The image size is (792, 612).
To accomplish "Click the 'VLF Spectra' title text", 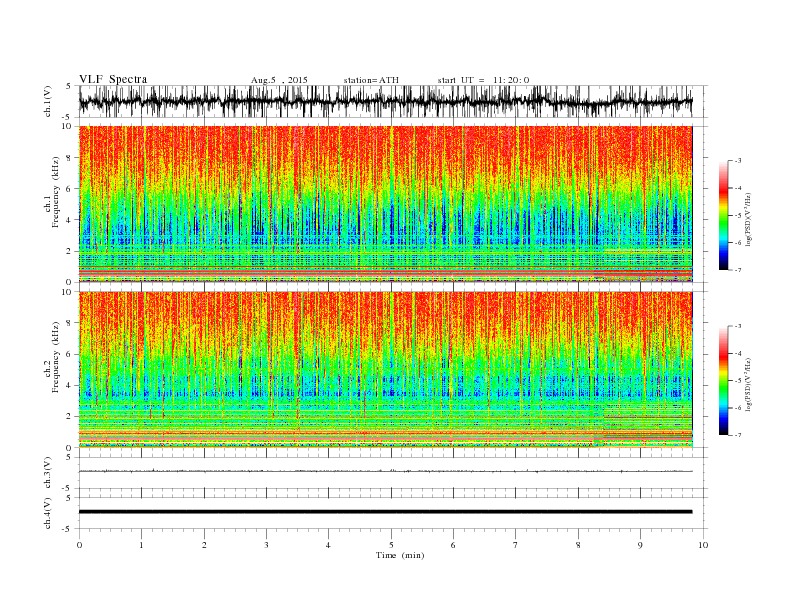I will tap(113, 79).
